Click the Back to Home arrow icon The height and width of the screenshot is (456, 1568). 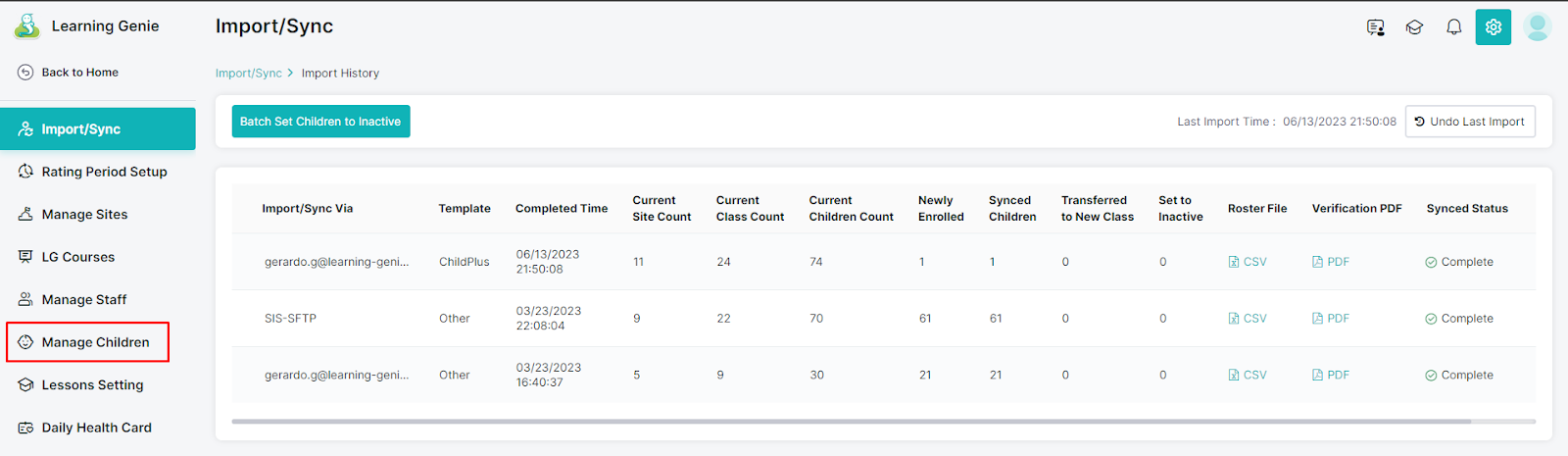coord(25,73)
